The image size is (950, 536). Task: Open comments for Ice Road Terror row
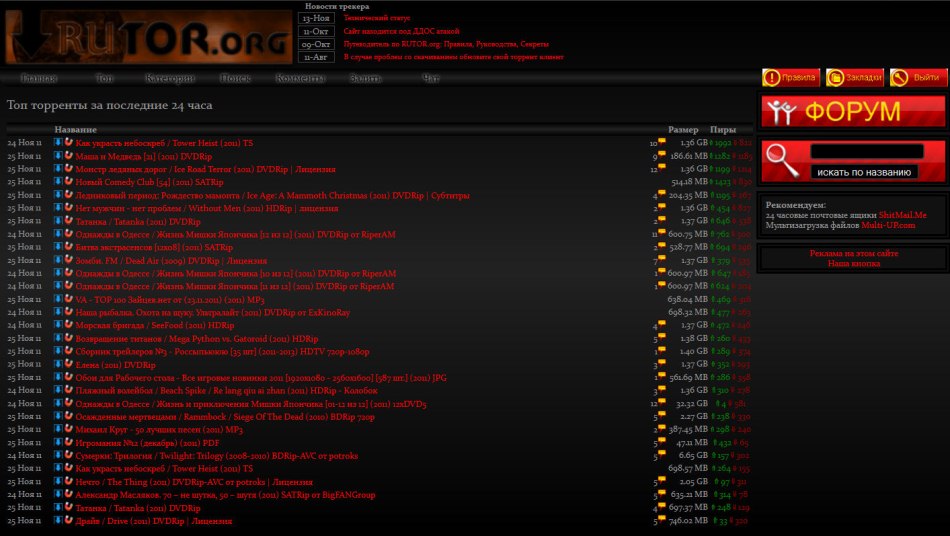point(662,167)
